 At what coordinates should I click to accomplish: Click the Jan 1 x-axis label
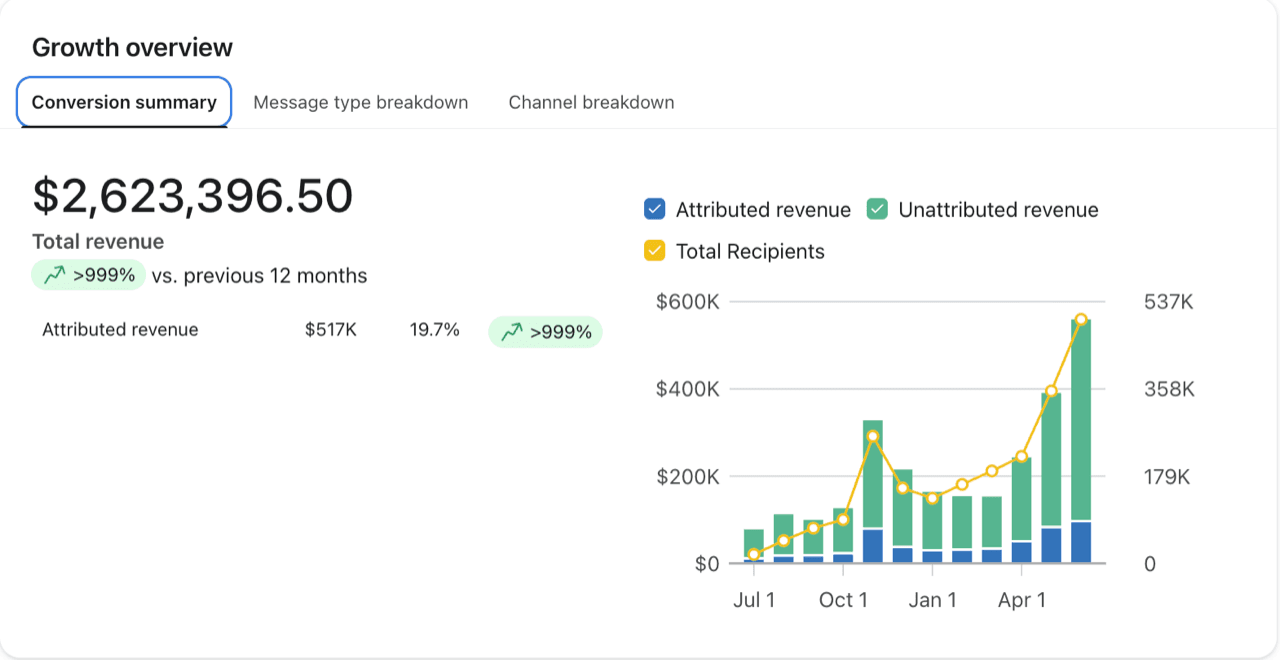click(x=932, y=600)
